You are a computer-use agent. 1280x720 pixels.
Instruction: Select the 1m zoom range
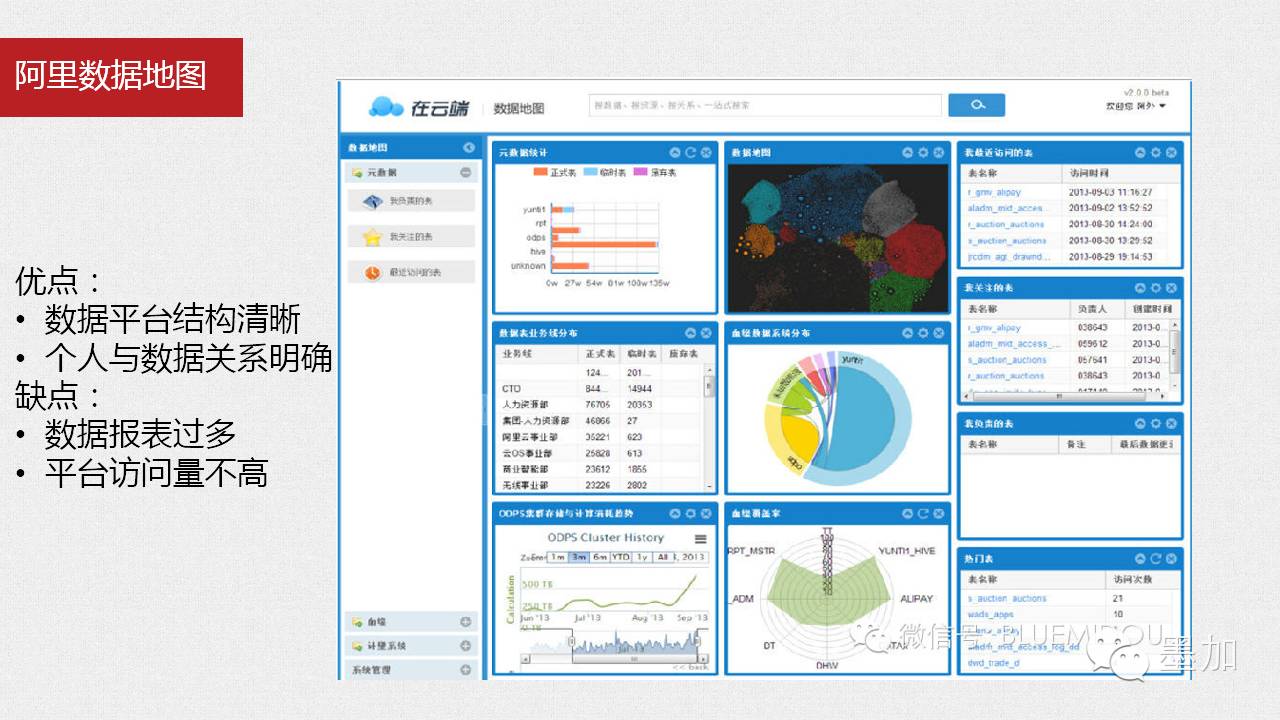(559, 557)
